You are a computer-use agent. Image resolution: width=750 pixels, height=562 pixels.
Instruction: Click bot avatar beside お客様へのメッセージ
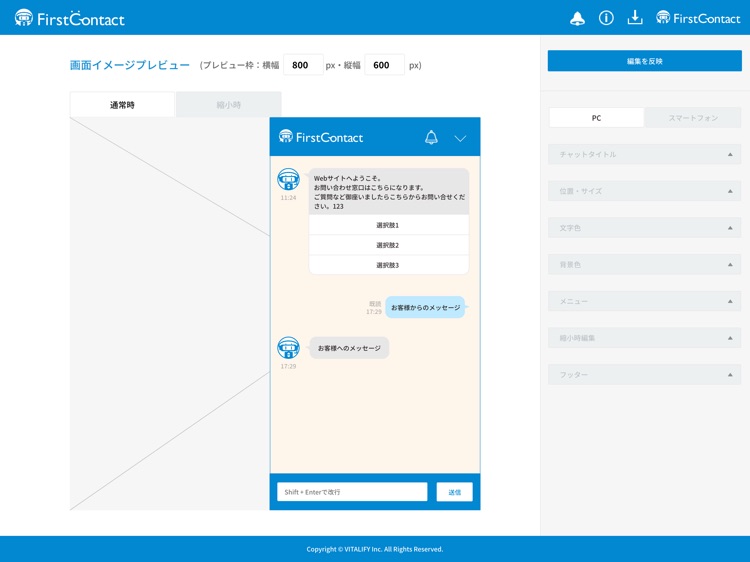click(288, 348)
